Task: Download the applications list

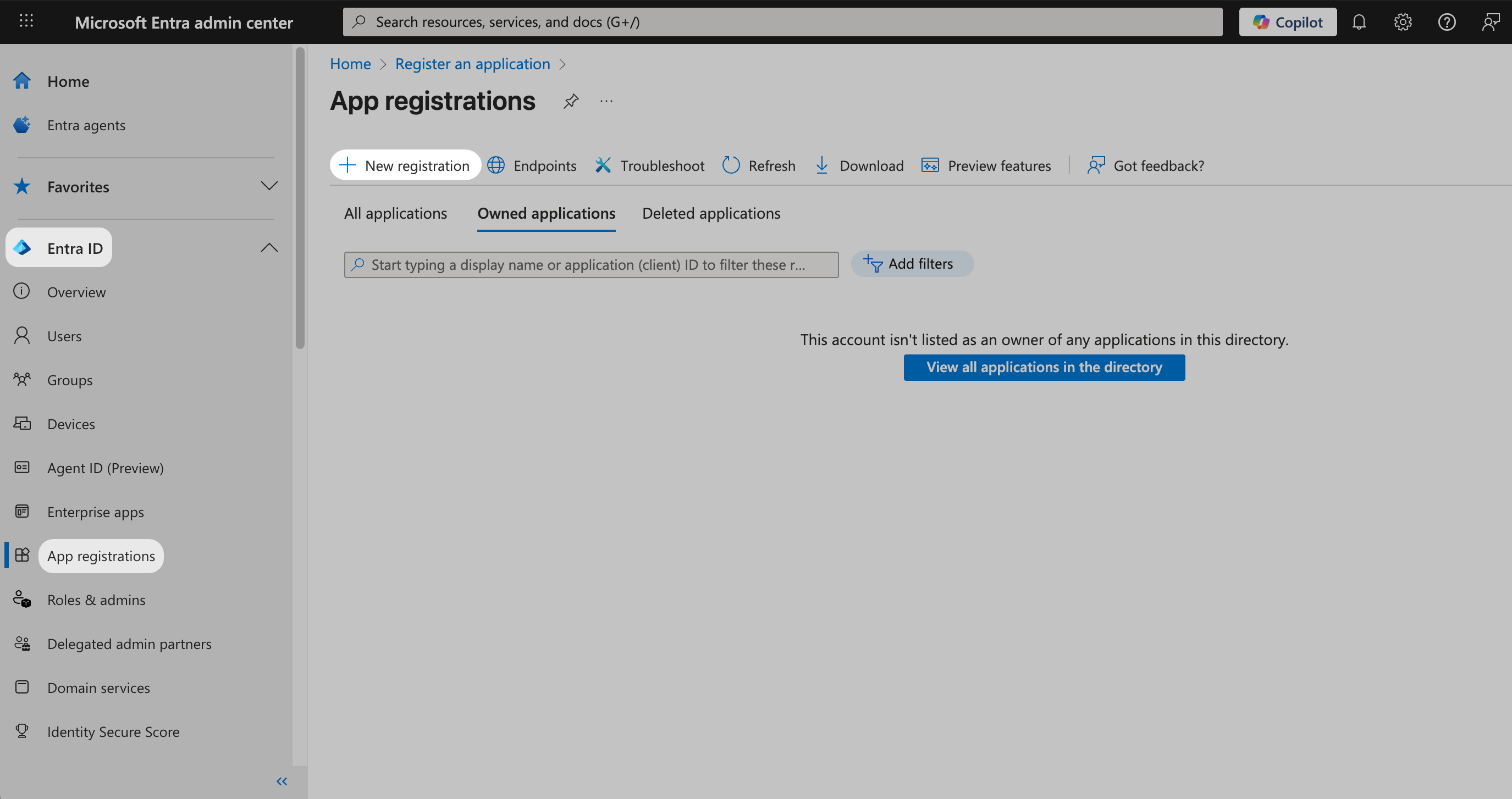Action: (x=859, y=165)
